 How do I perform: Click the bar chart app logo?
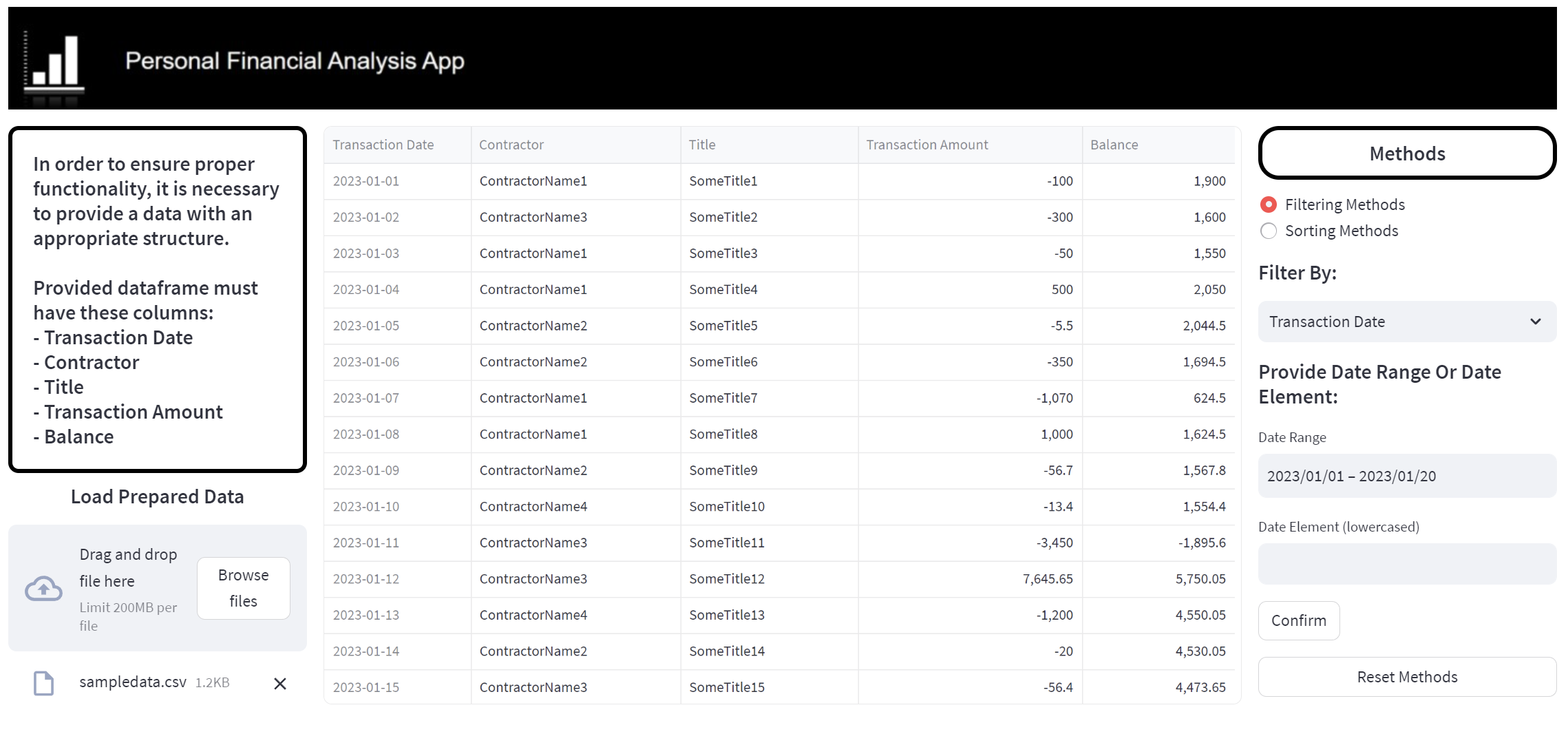pos(54,63)
